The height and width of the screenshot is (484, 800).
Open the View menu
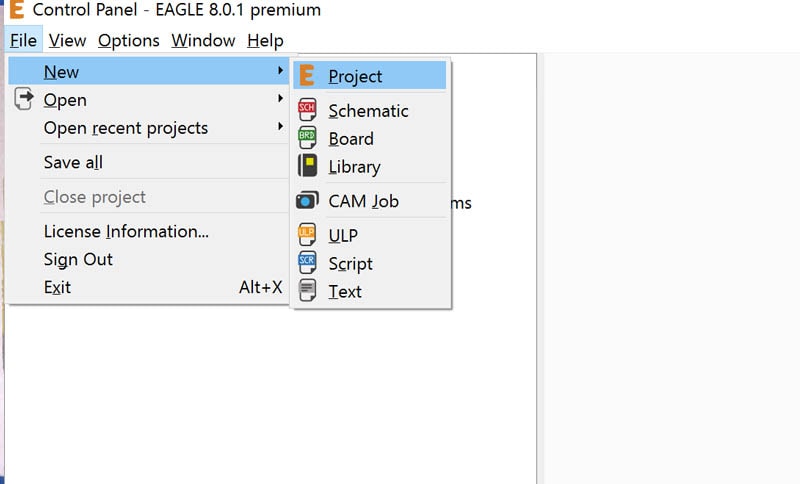pos(67,40)
